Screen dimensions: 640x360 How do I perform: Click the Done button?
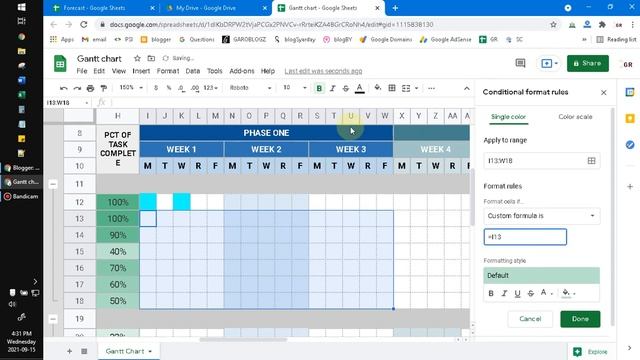pyautogui.click(x=580, y=319)
